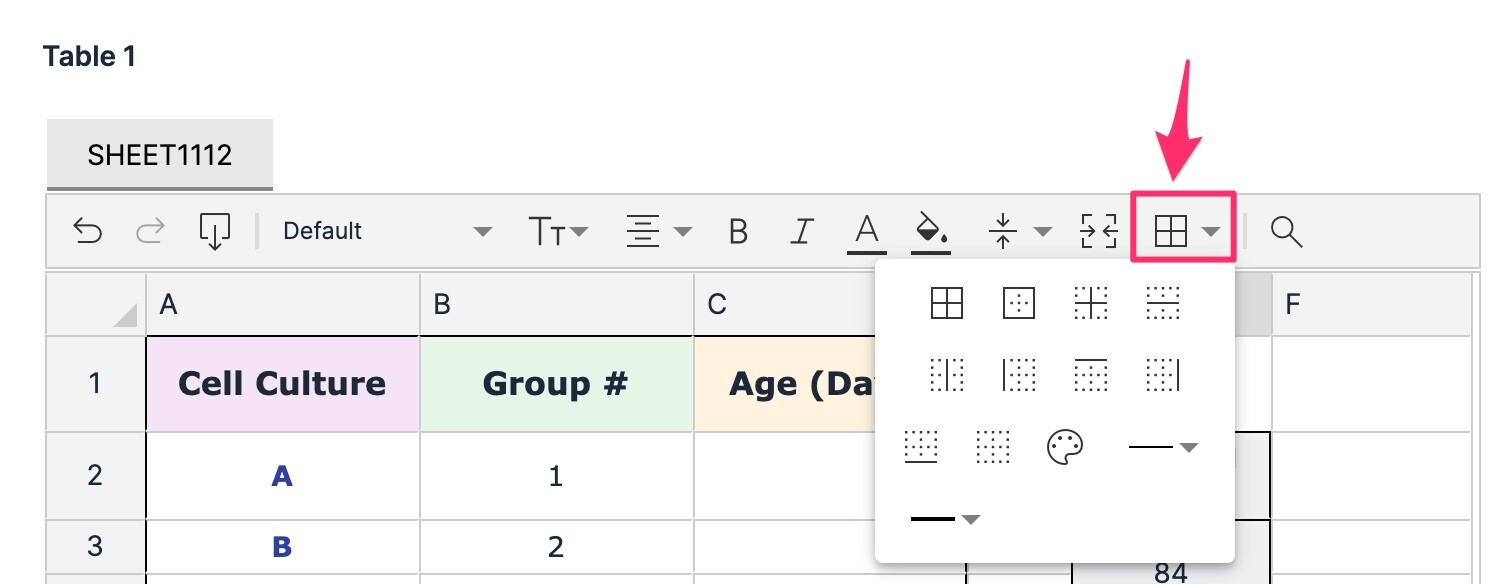This screenshot has width=1502, height=584.
Task: Open the Default font dropdown
Action: point(387,232)
